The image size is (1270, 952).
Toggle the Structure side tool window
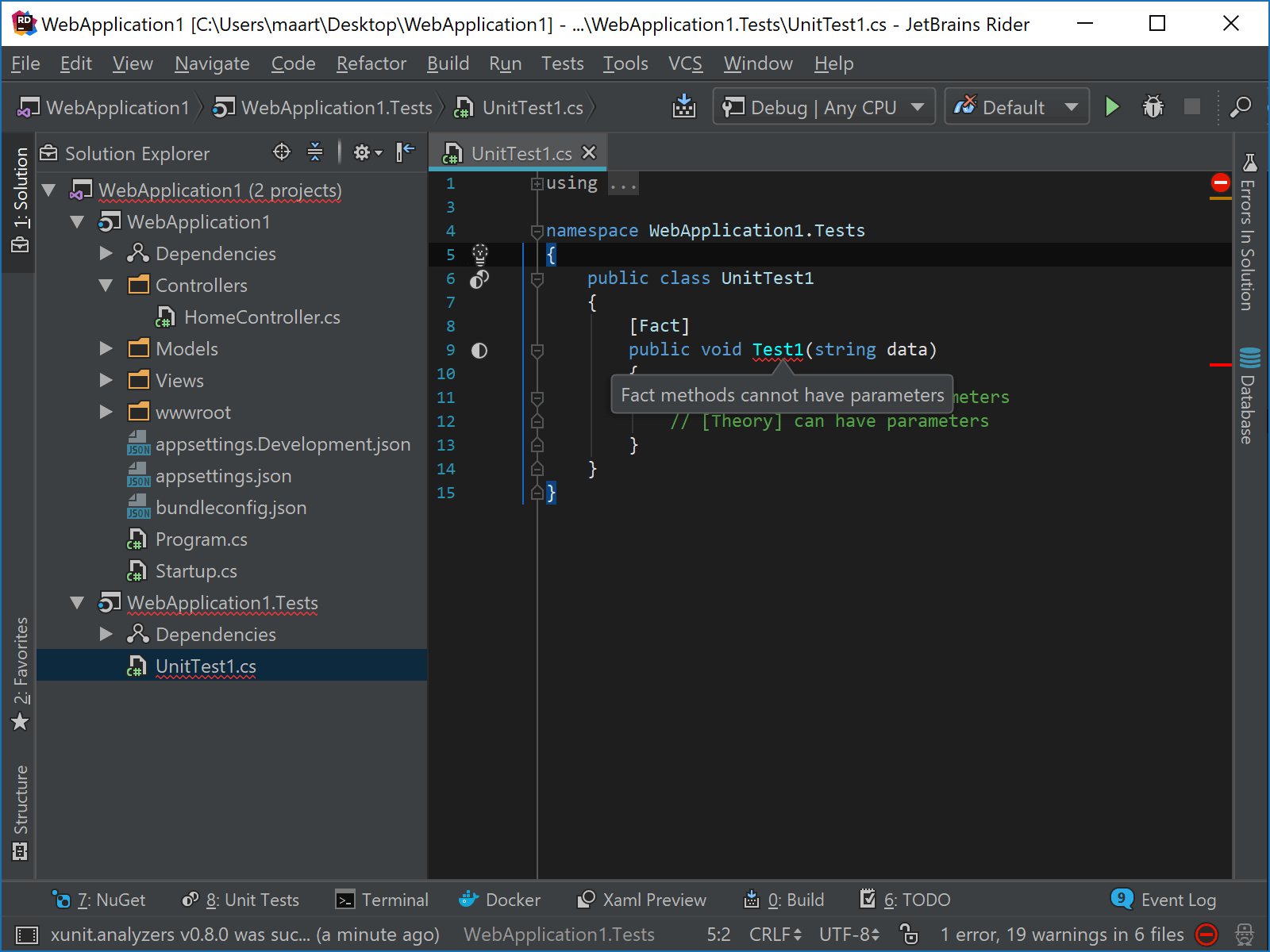click(20, 812)
